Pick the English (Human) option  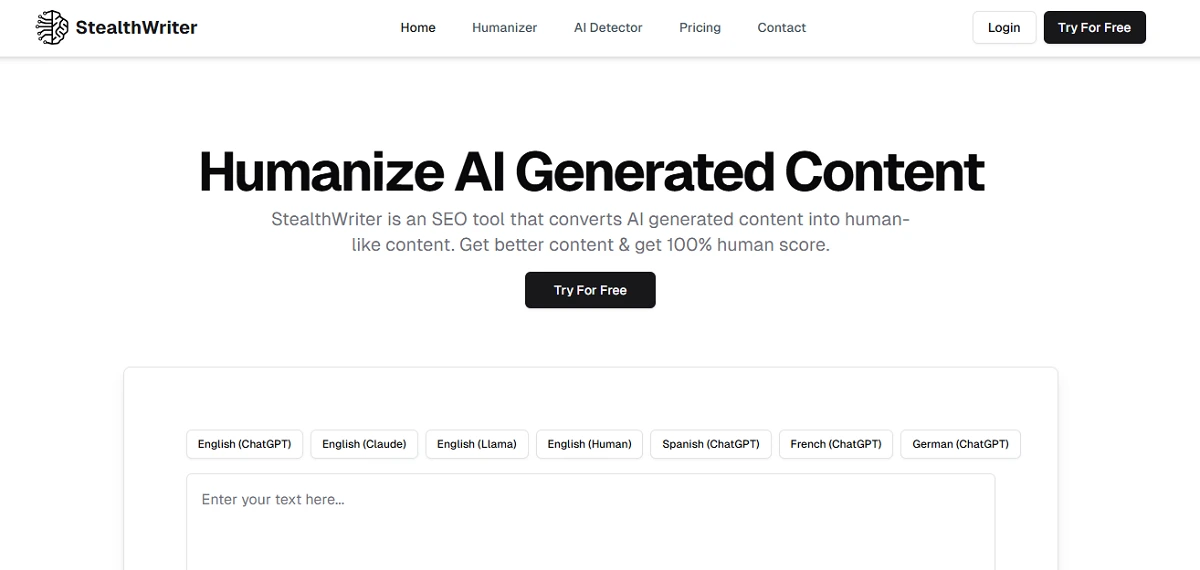590,444
